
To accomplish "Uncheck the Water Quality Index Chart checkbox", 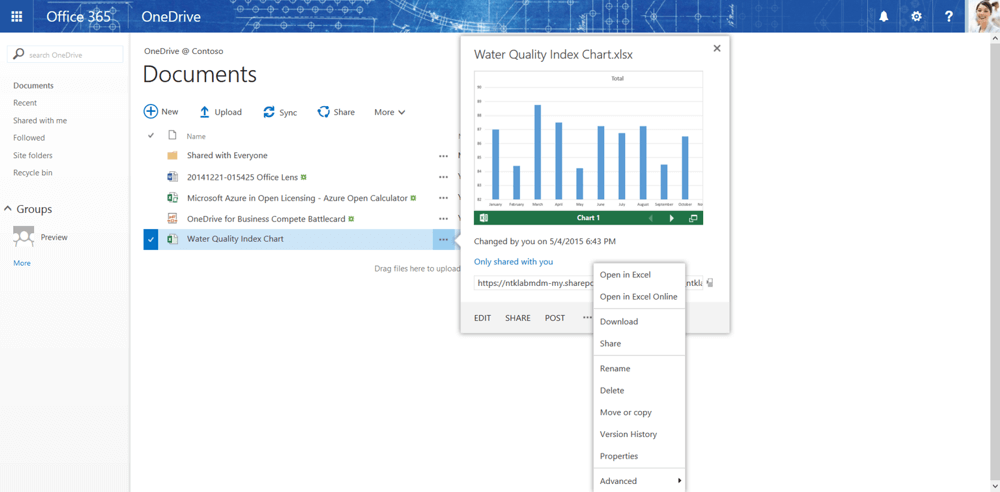I will [151, 240].
